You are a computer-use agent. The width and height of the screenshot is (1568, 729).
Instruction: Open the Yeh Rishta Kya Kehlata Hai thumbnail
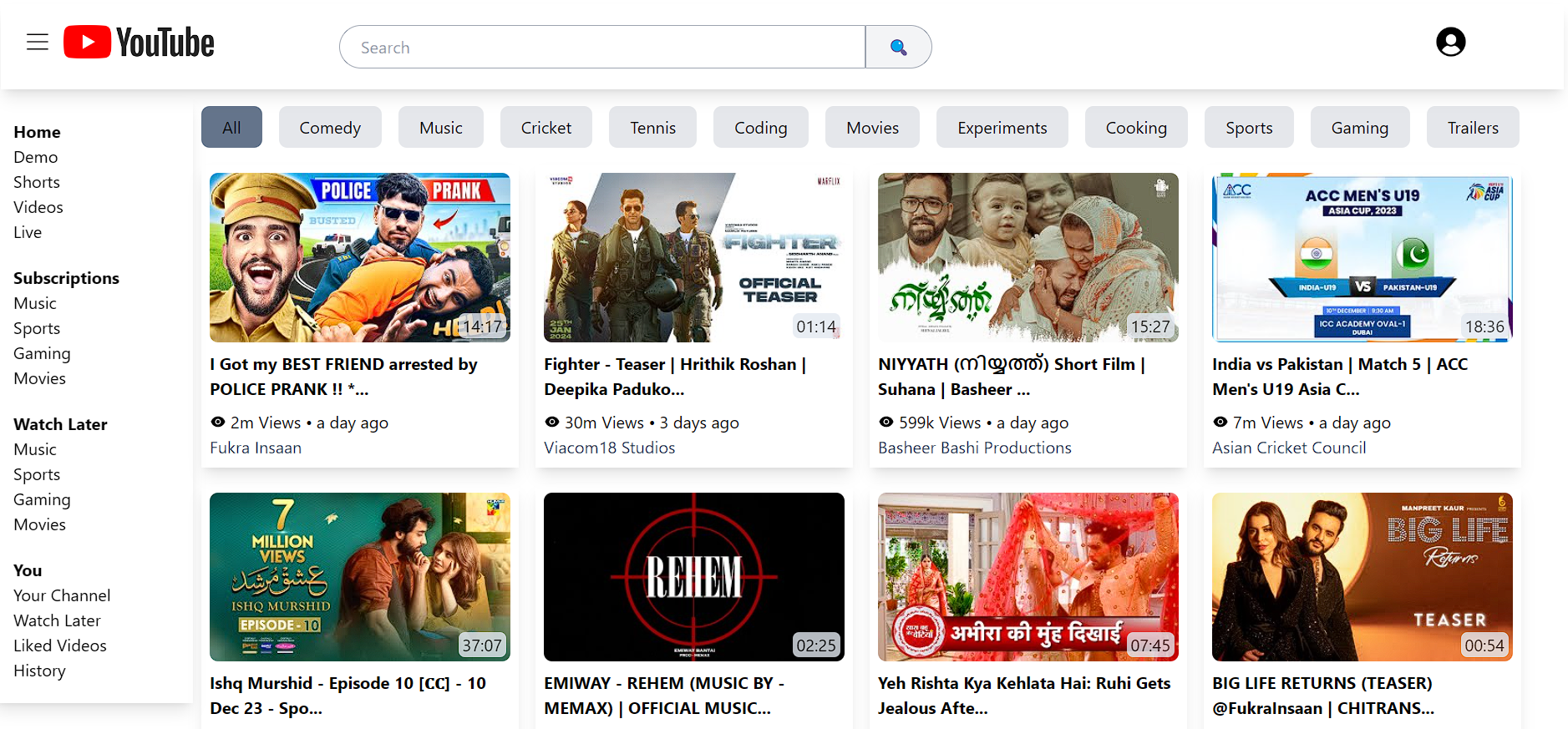coord(1028,577)
